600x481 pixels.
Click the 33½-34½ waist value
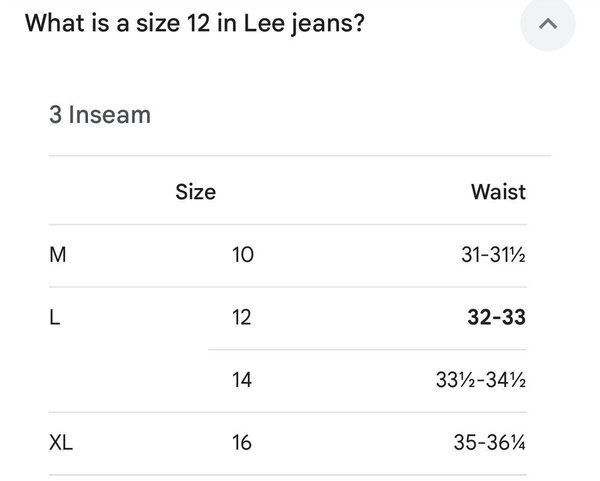click(x=481, y=380)
